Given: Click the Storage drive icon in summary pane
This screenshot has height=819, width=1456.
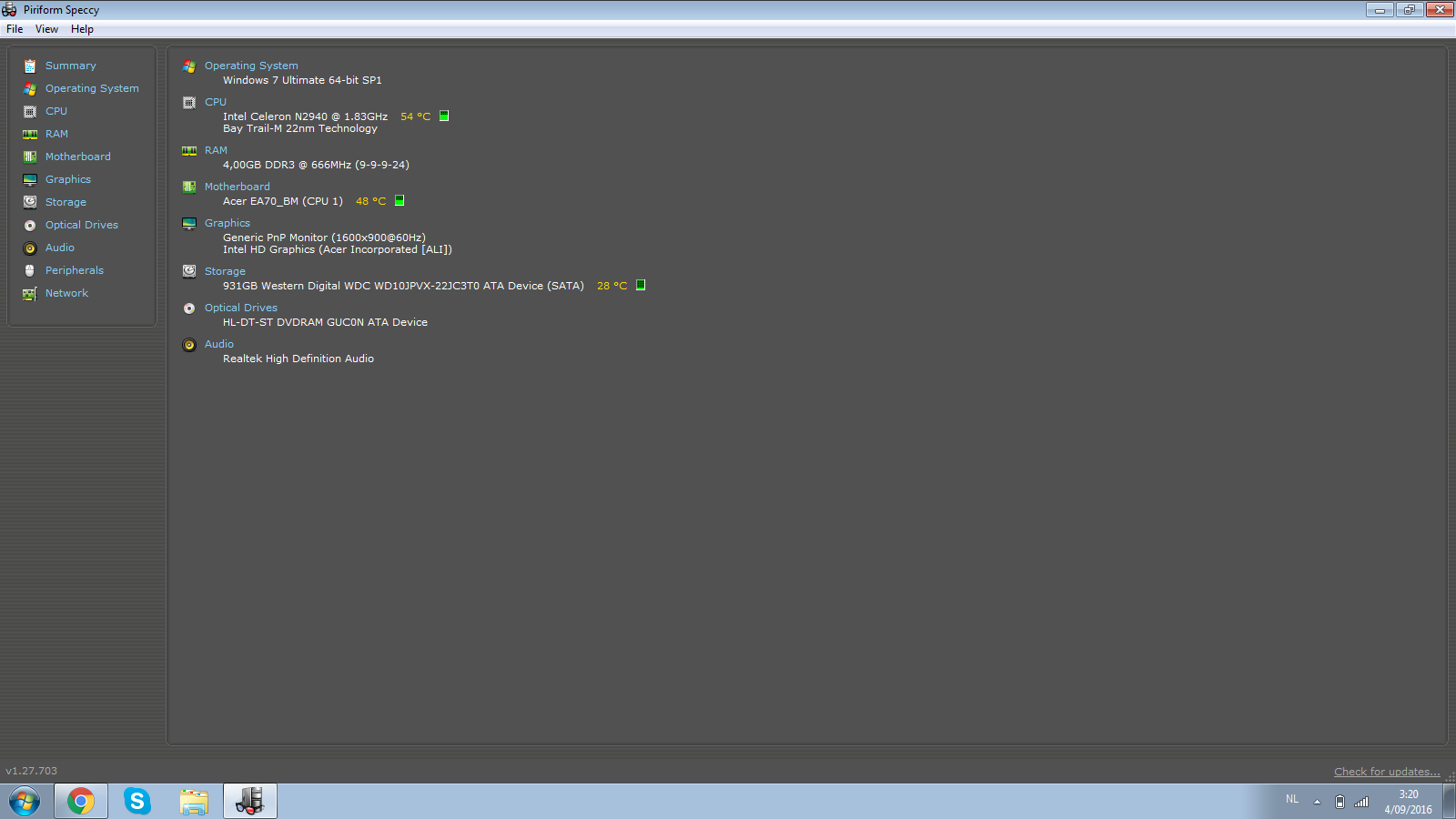Looking at the screenshot, I should 189,271.
